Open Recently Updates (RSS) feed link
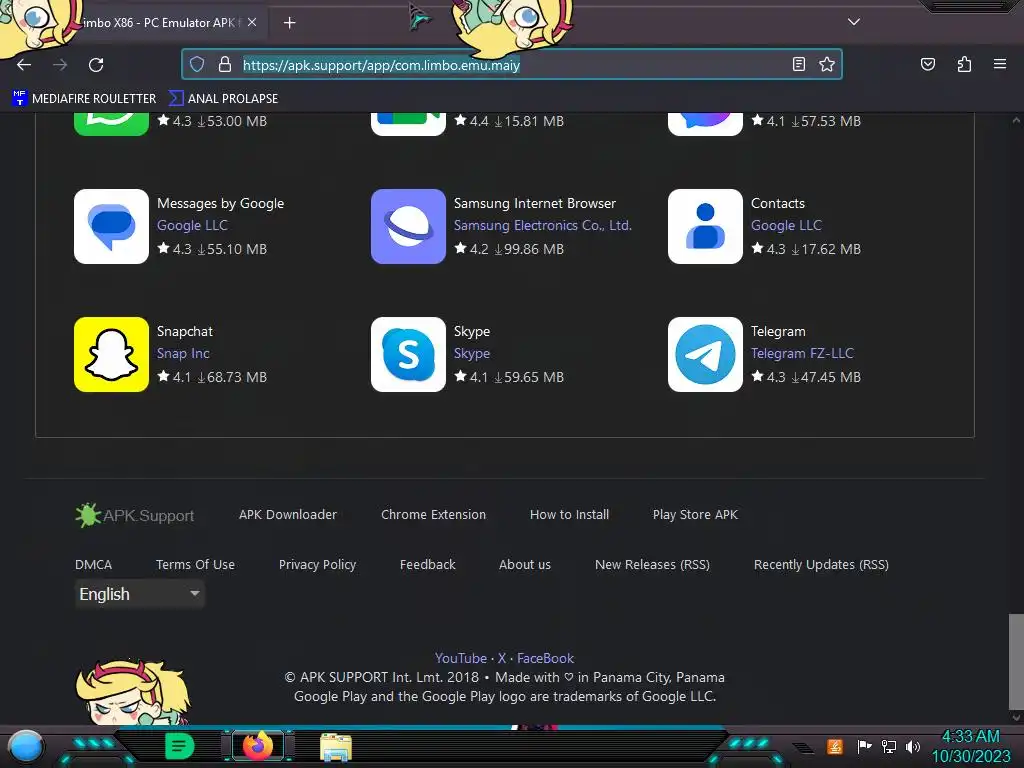 (822, 564)
